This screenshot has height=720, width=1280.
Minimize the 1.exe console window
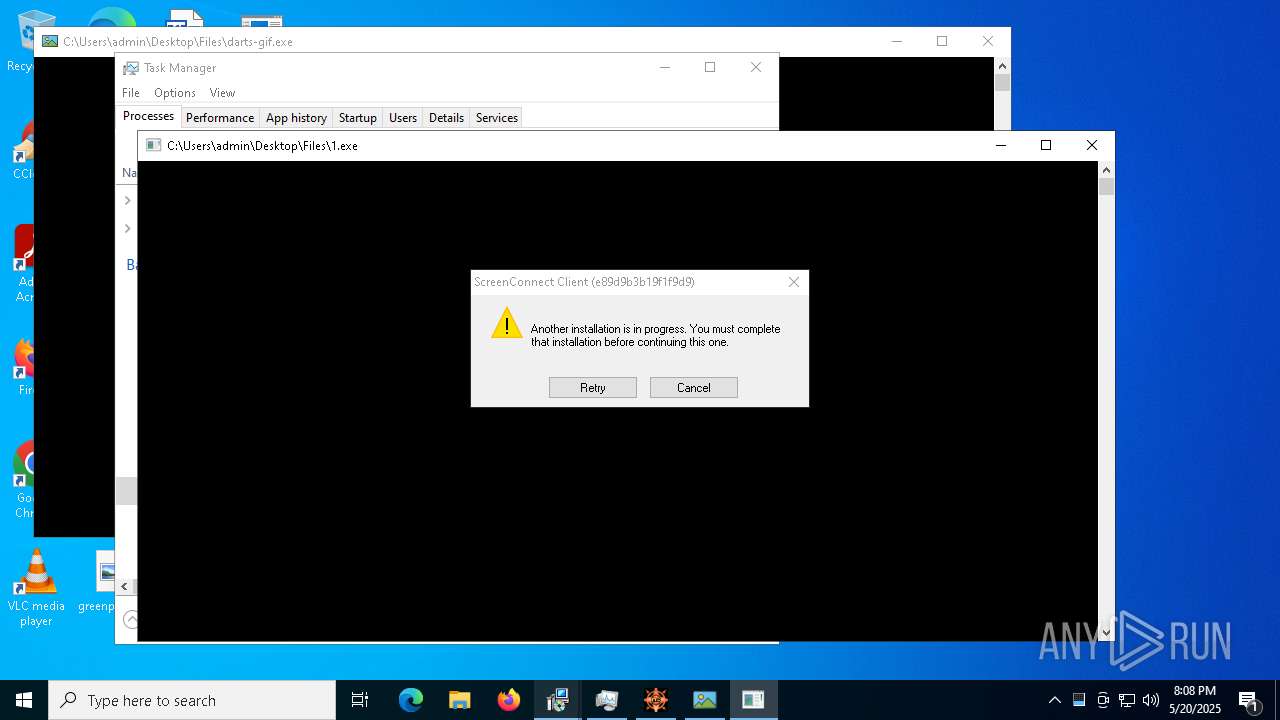(x=1000, y=146)
